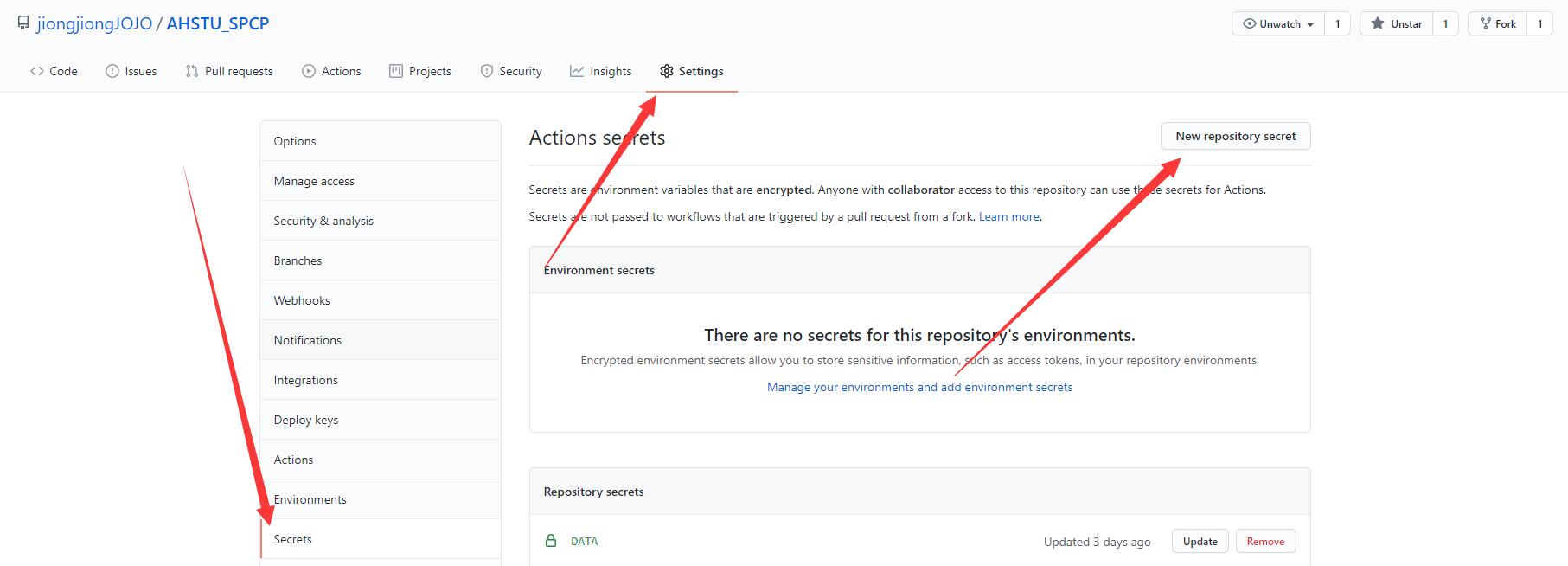Viewport: 1568px width, 566px height.
Task: Click New repository secret button
Action: [1235, 136]
